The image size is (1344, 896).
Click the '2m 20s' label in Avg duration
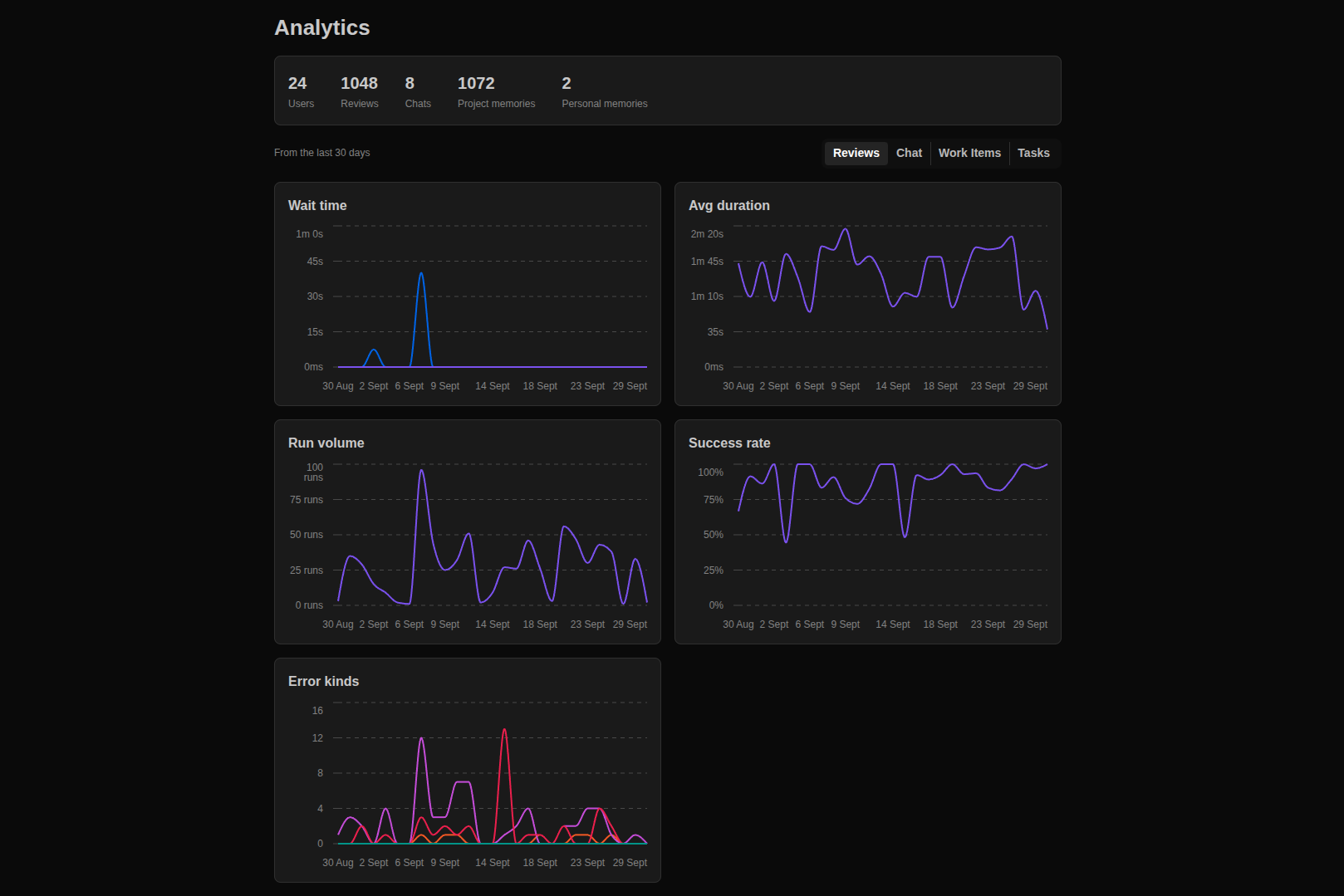(707, 234)
